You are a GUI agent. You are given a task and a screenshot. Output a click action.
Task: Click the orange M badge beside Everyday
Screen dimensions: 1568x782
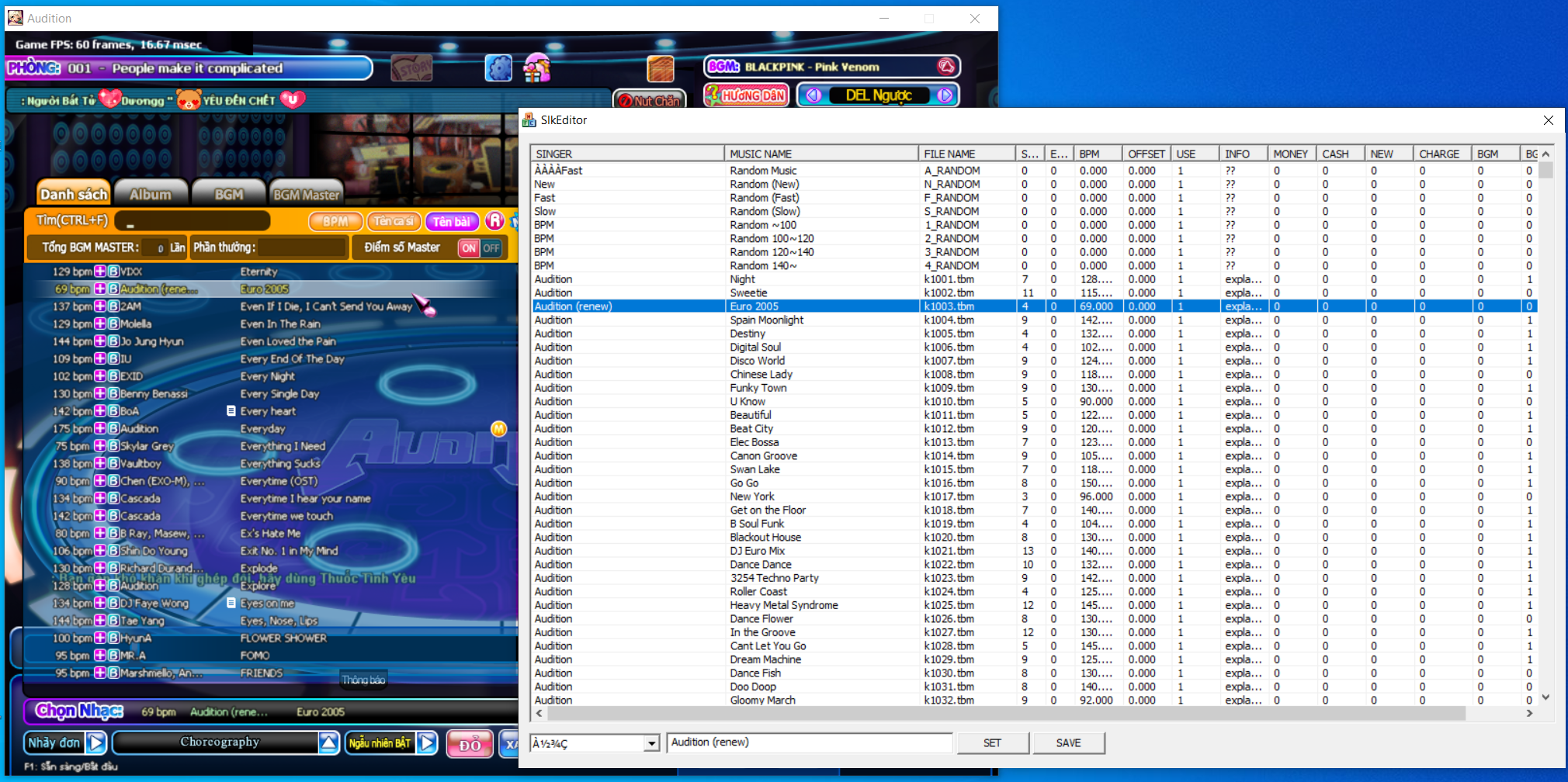(498, 428)
